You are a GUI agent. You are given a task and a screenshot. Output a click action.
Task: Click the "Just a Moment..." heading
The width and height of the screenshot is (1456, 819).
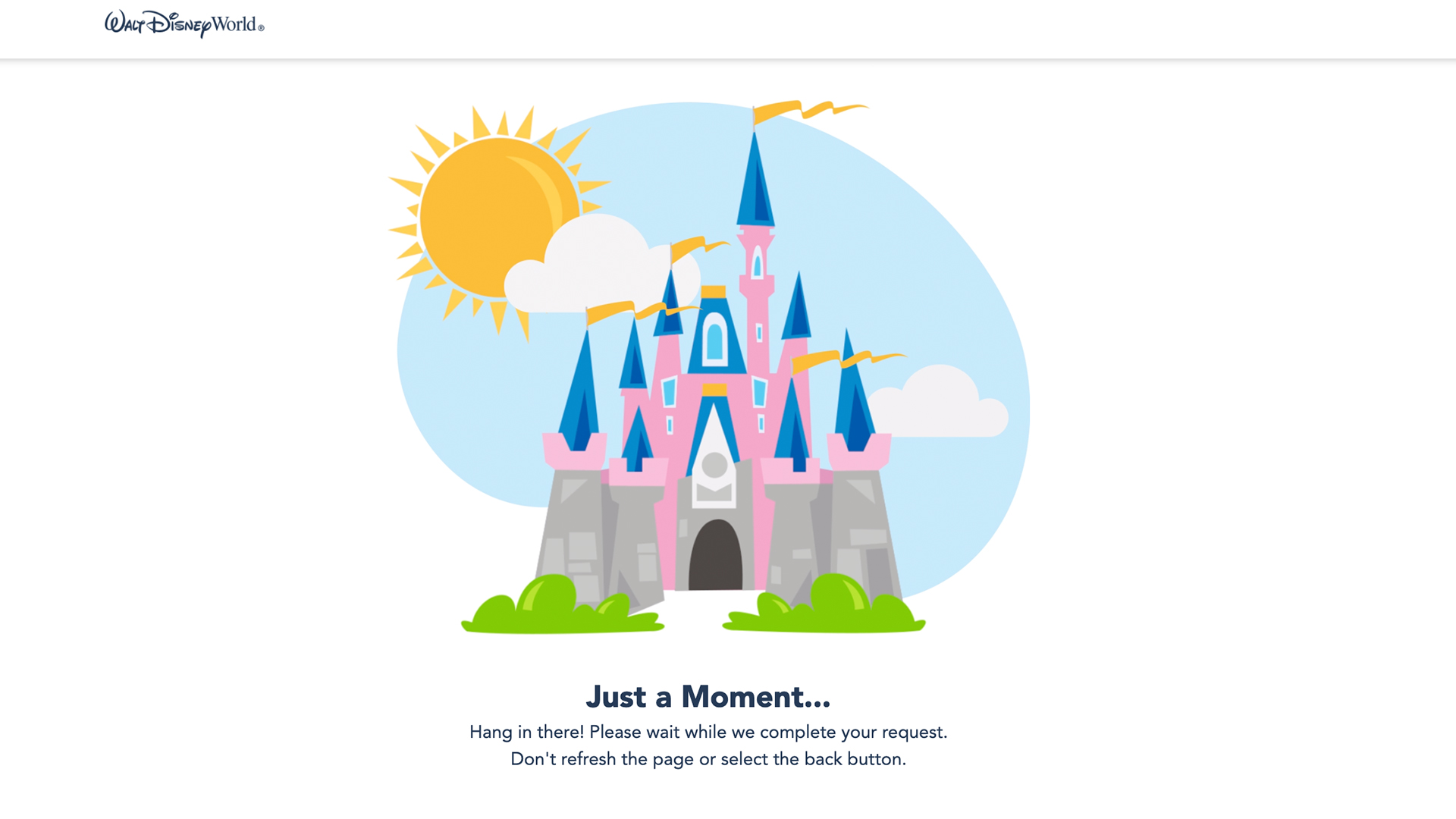tap(708, 696)
